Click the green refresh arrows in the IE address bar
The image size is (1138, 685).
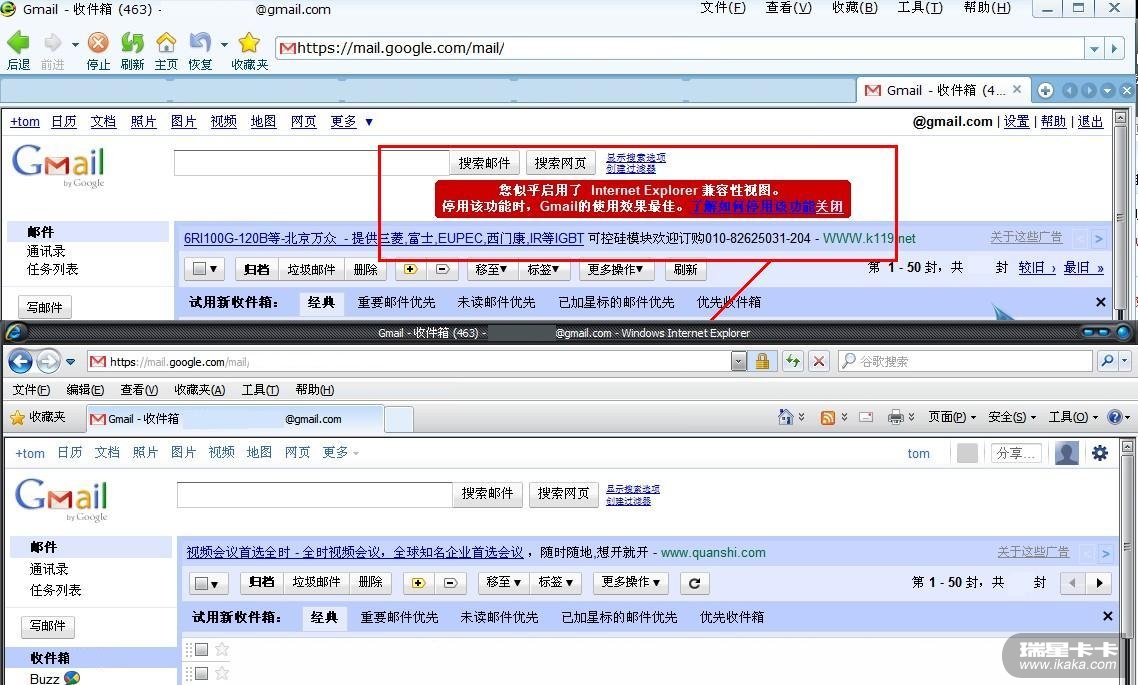tap(793, 361)
